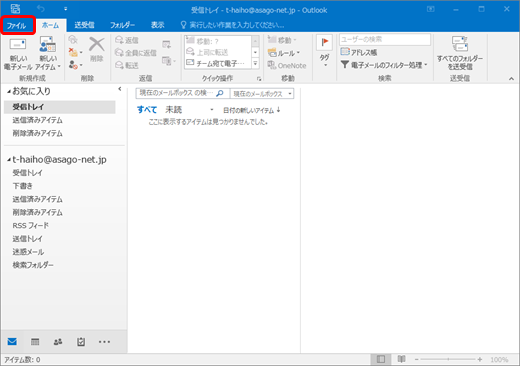Open the 下書き folder
The height and width of the screenshot is (366, 520).
[x=22, y=186]
